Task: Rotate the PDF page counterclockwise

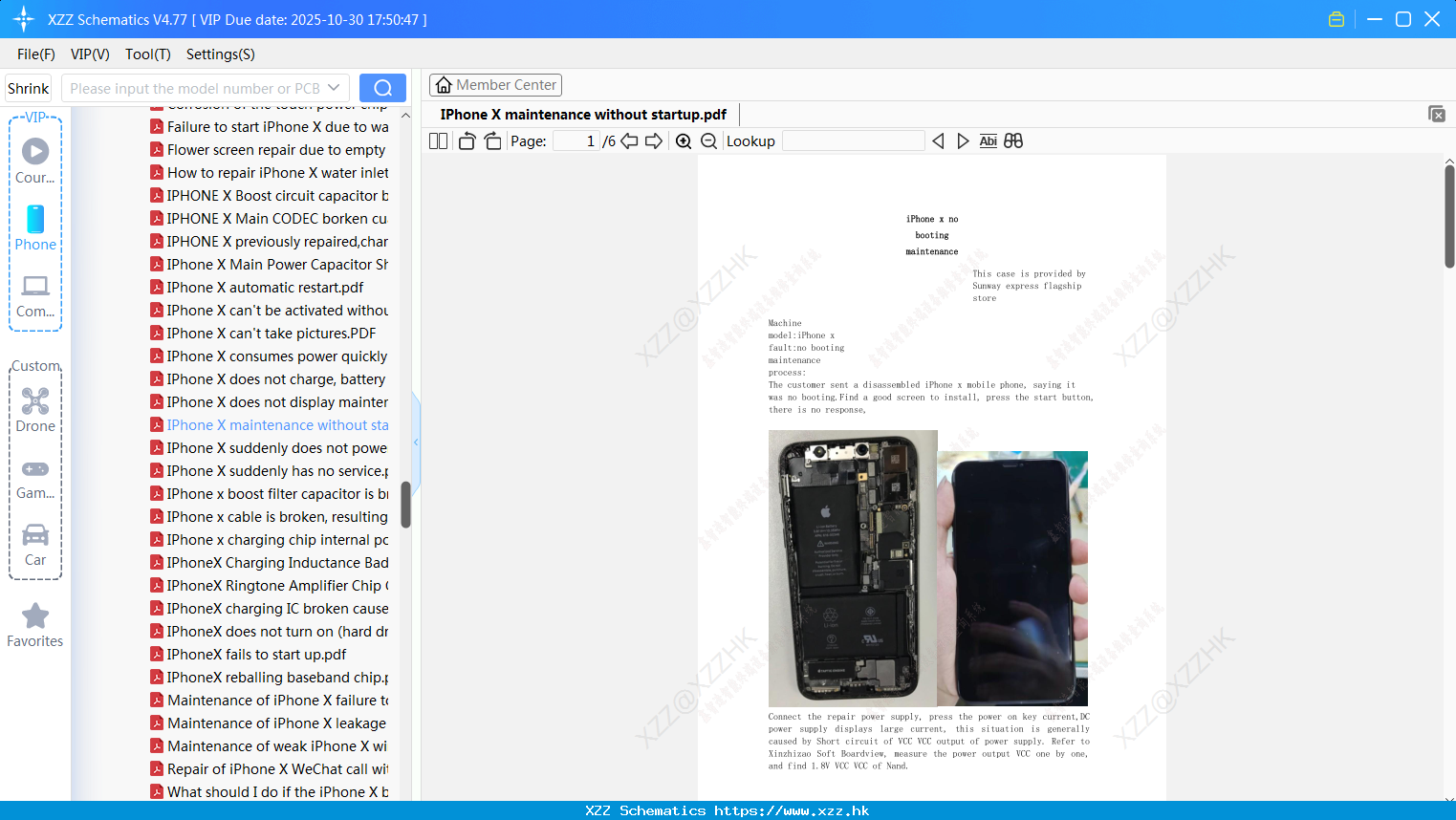Action: 467,141
